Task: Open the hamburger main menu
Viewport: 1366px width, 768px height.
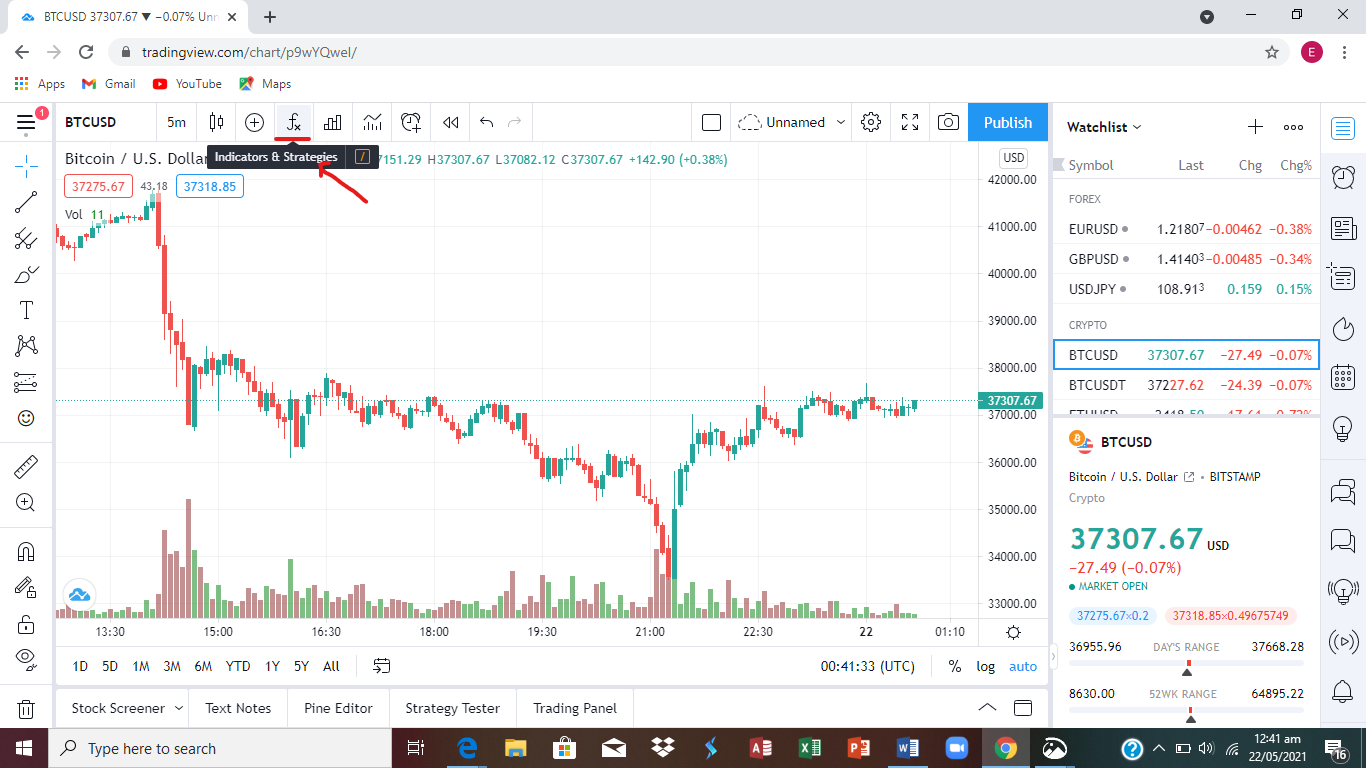Action: coord(26,122)
